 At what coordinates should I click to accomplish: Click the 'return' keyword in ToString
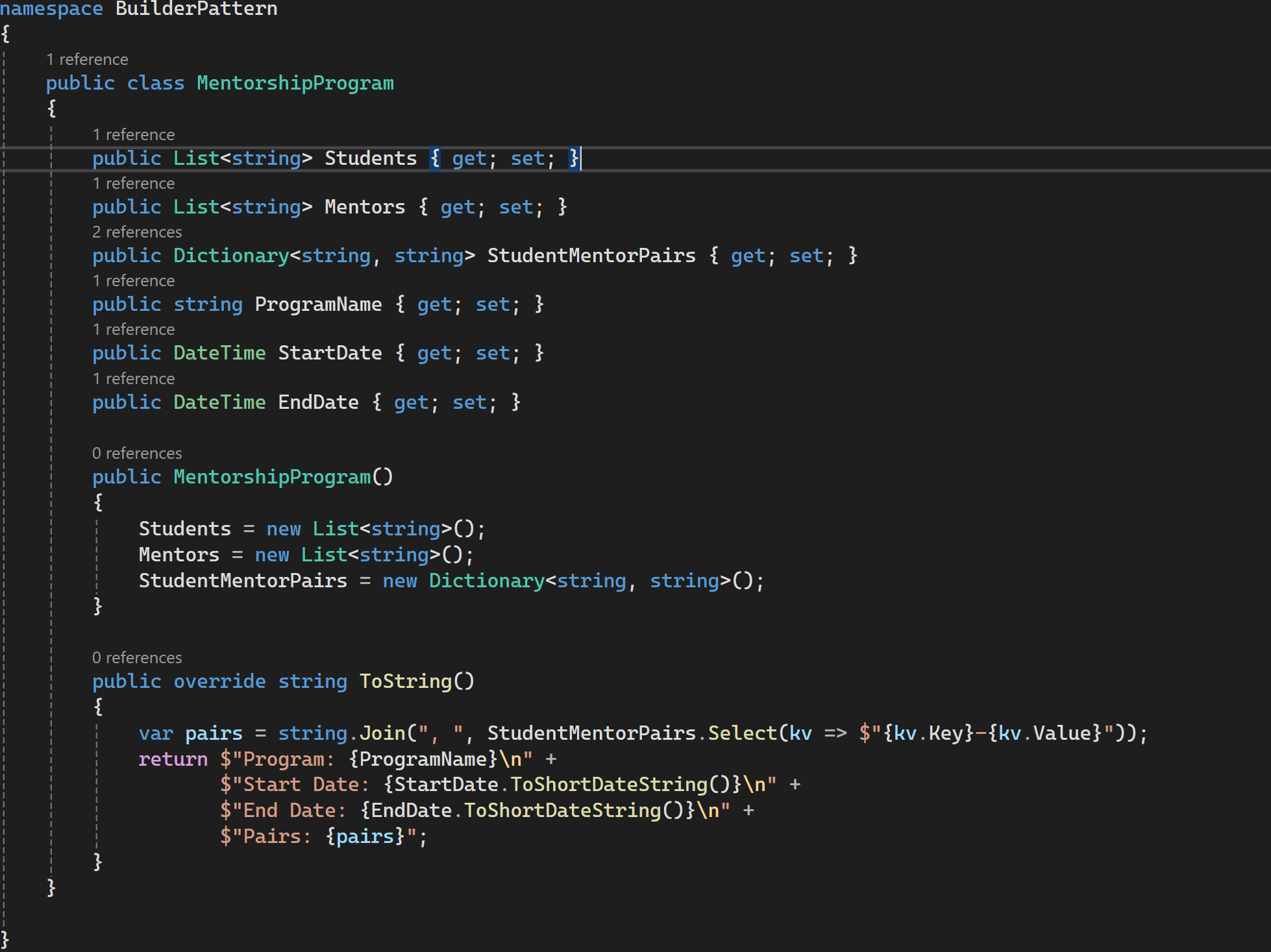click(x=173, y=759)
